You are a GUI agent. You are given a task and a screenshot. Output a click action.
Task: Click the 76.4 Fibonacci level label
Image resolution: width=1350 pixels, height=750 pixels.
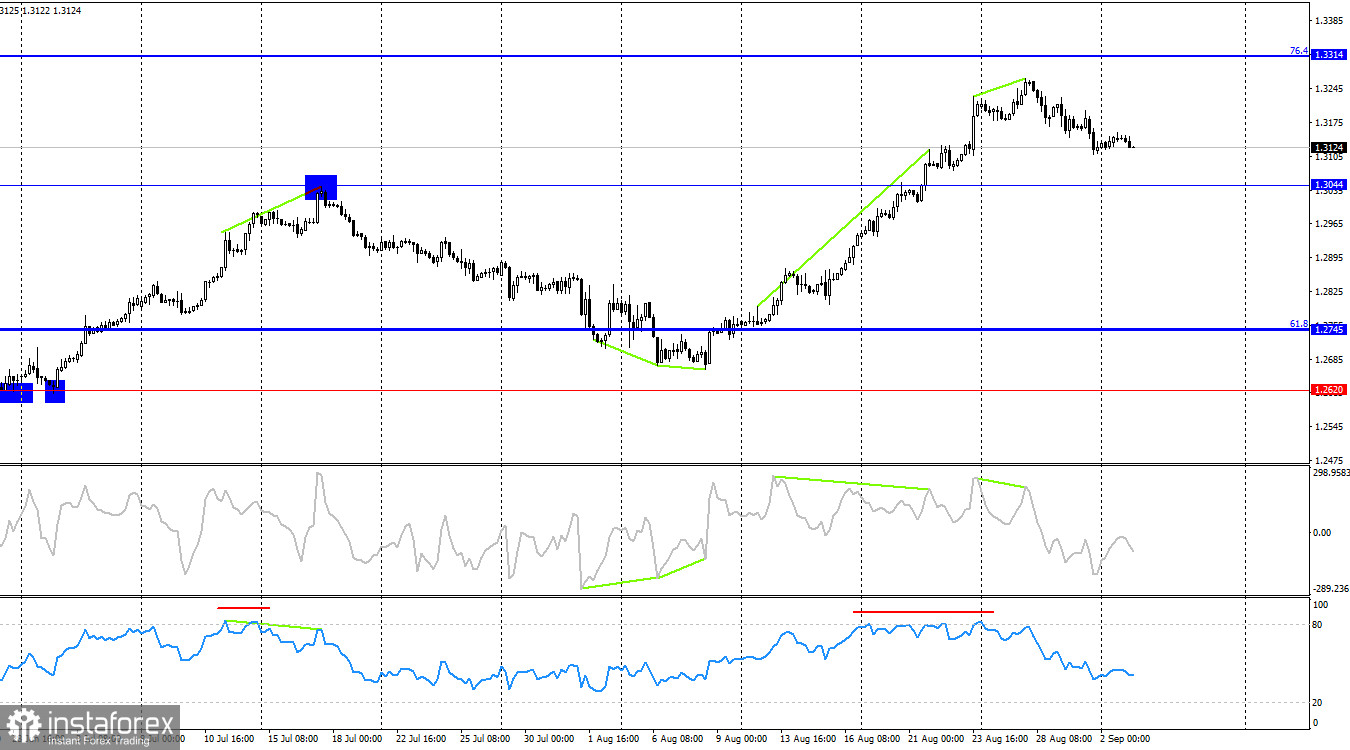1299,50
